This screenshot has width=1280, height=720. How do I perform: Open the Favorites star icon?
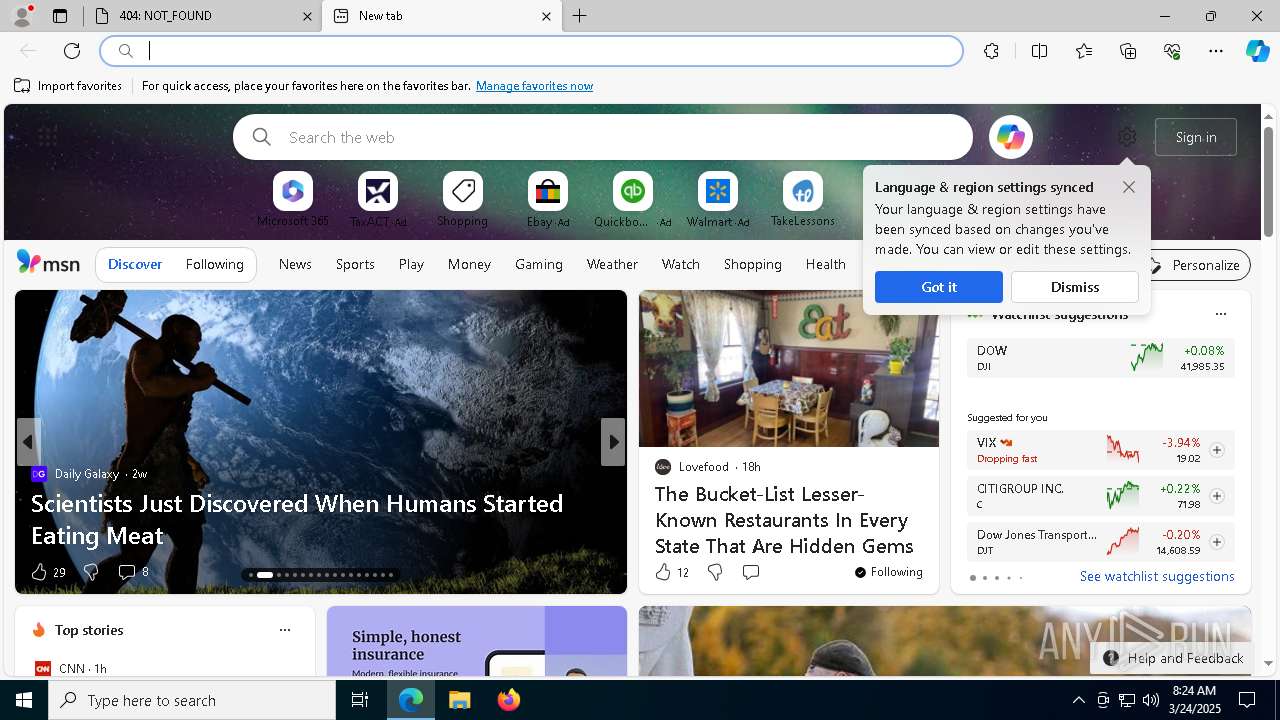coord(1084,51)
